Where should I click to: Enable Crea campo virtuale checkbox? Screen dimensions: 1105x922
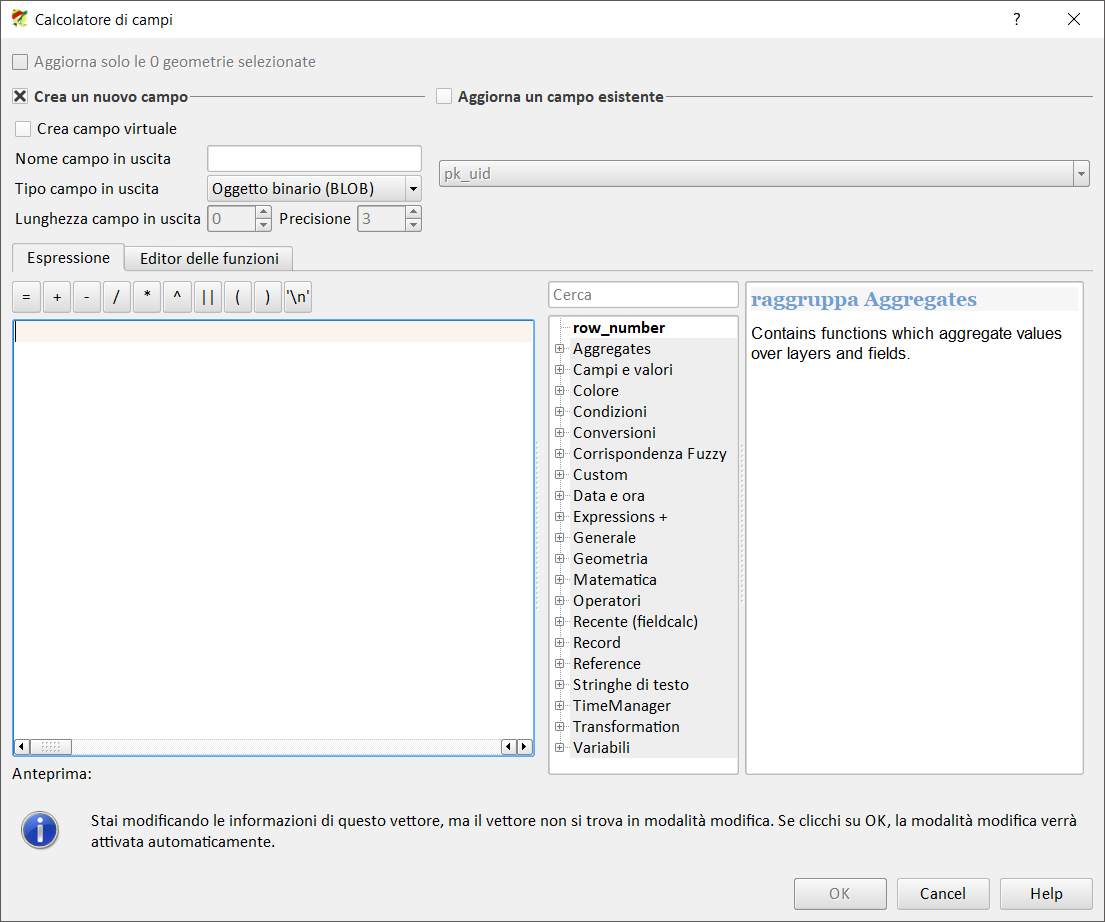[x=23, y=129]
